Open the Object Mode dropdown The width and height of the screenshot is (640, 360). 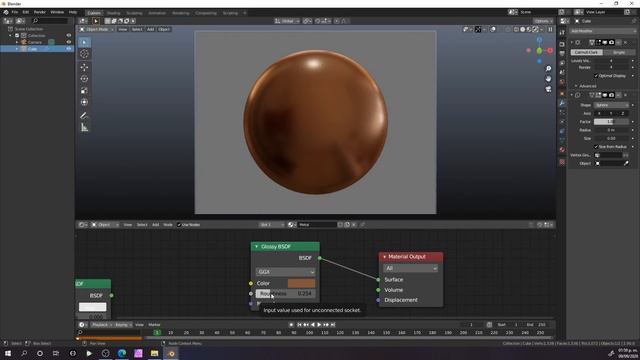(97, 29)
